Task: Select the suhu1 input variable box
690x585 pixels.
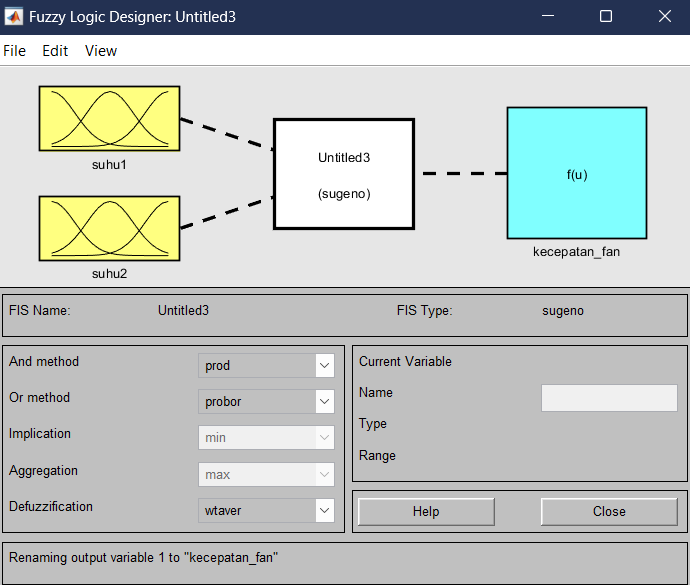Action: 109,118
